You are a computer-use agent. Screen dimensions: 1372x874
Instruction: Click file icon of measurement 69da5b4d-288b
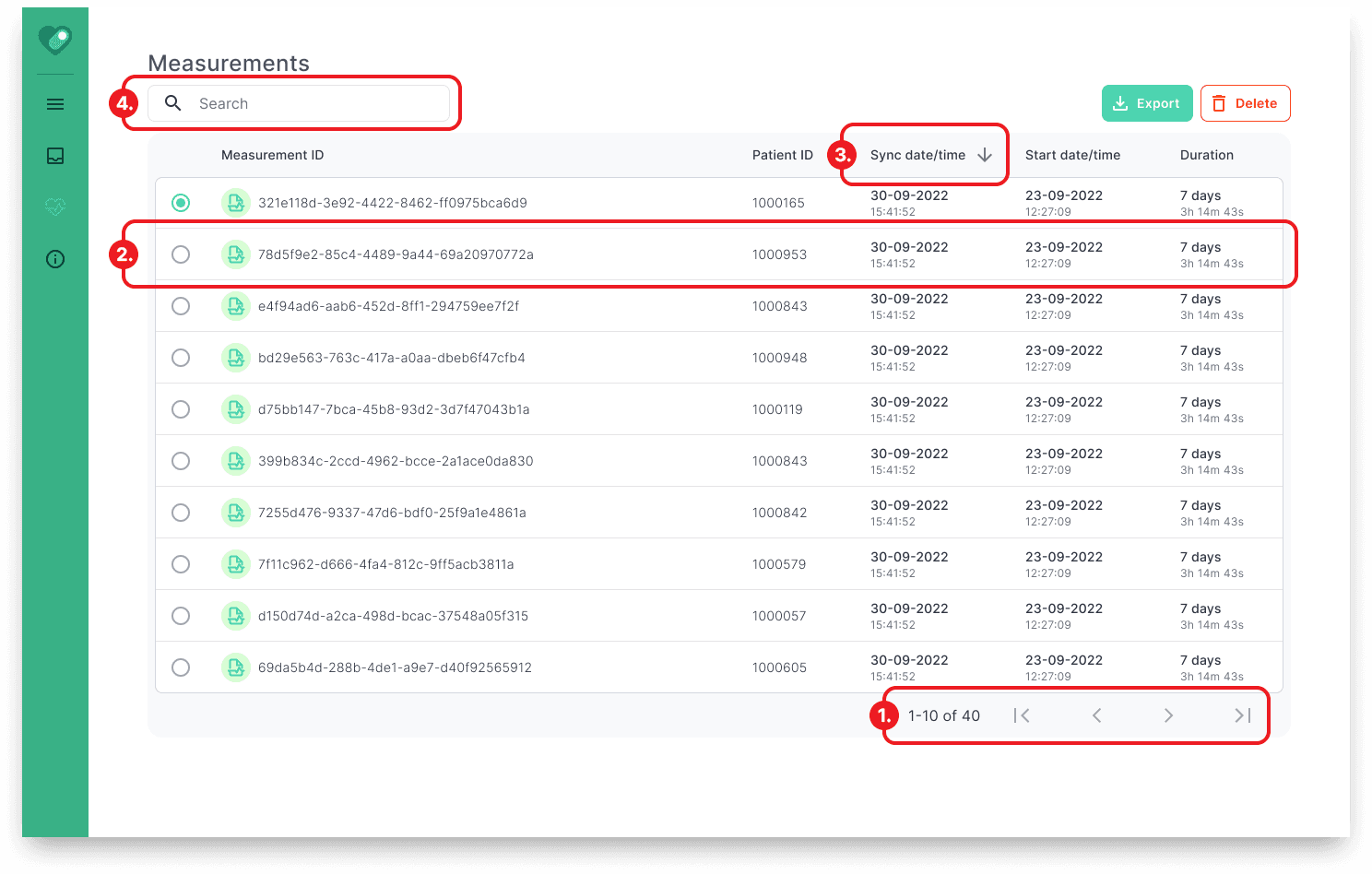236,667
